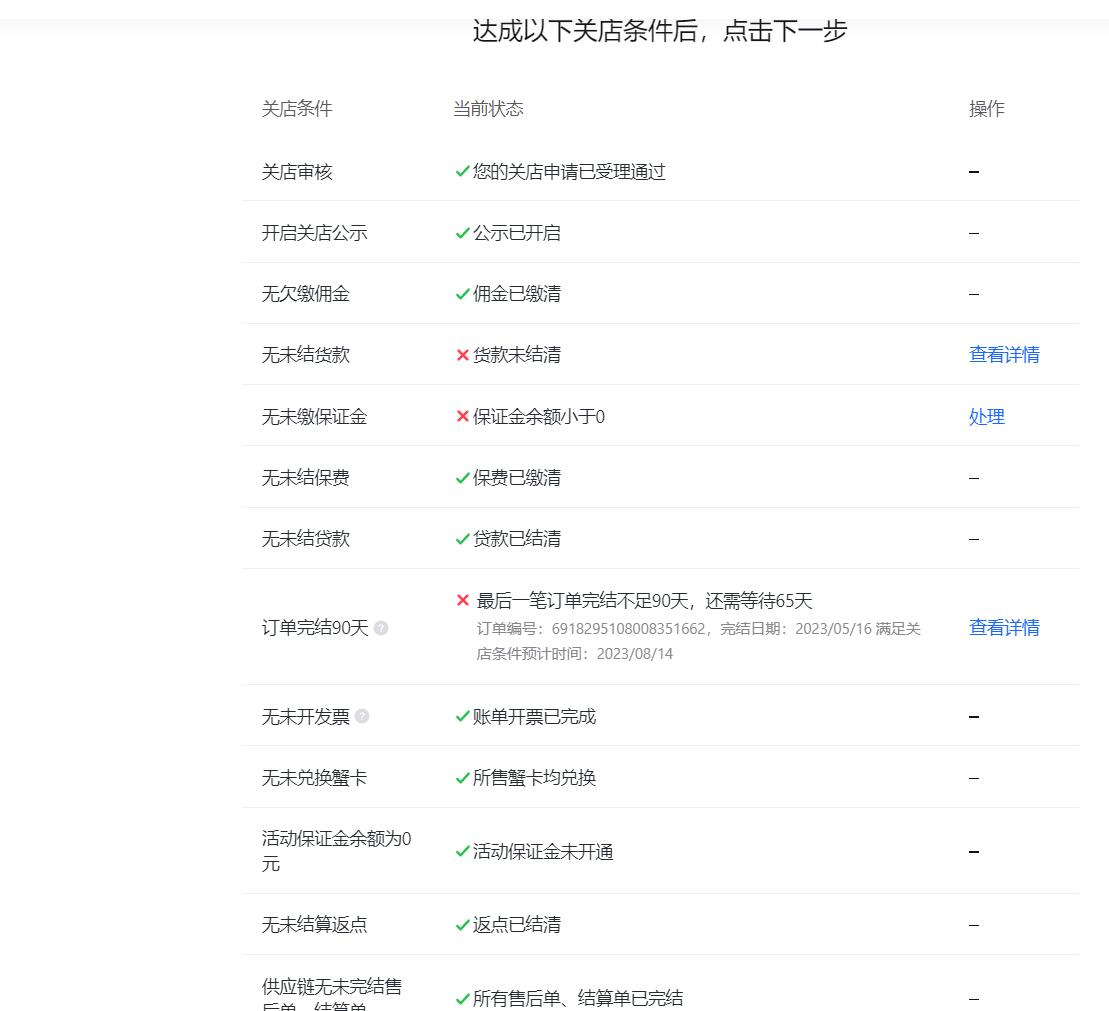
Task: Click the green check next to 佣金已缴清
Action: (461, 293)
